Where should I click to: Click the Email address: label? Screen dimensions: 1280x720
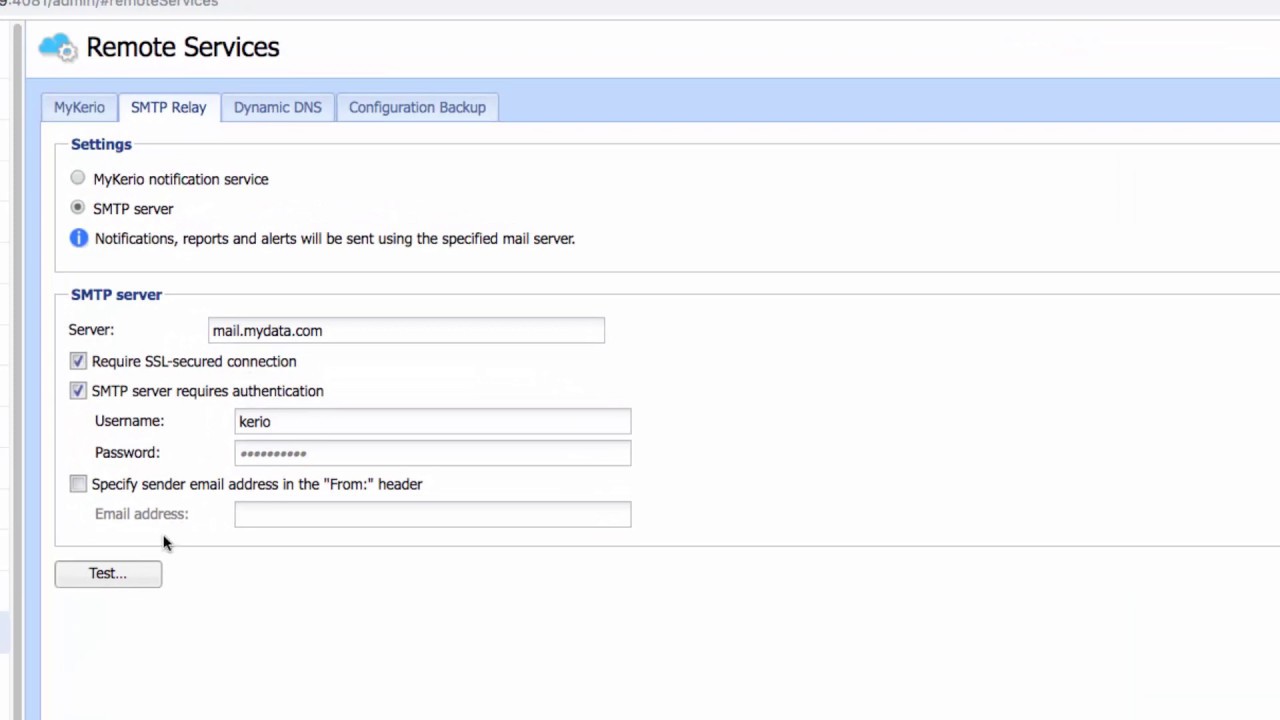pyautogui.click(x=141, y=513)
